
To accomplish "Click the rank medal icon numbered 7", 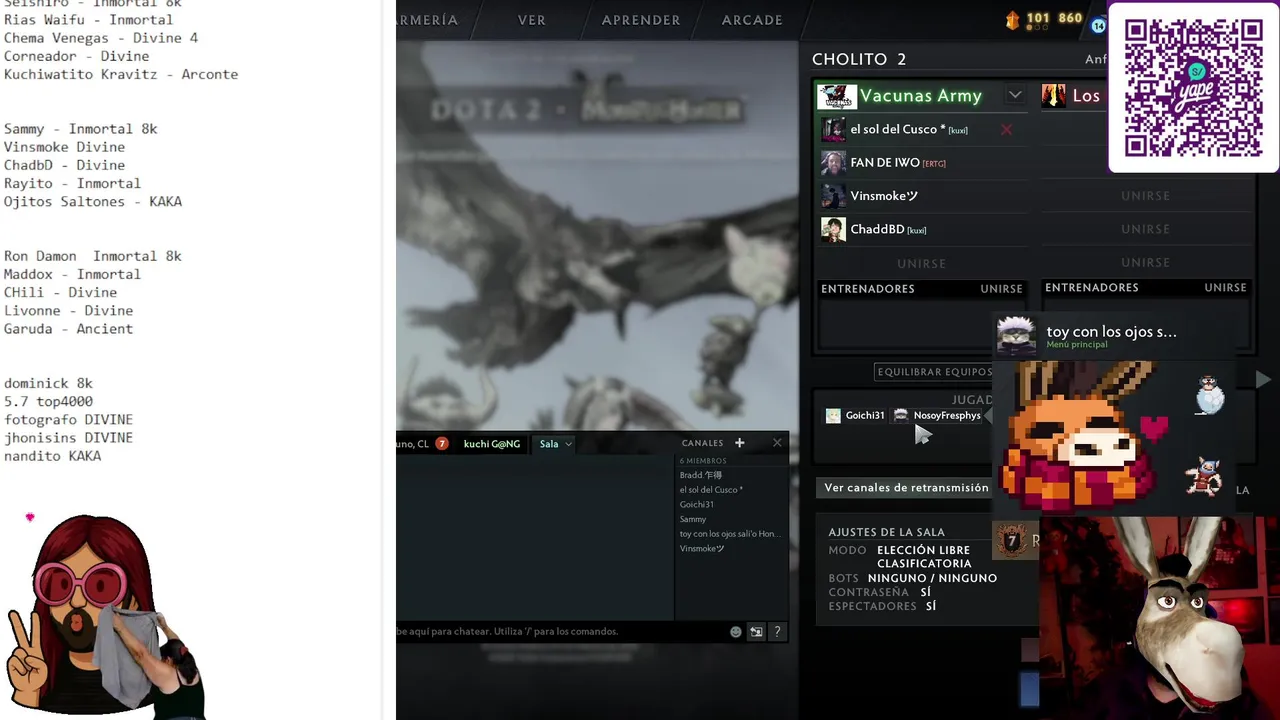I will [1012, 540].
